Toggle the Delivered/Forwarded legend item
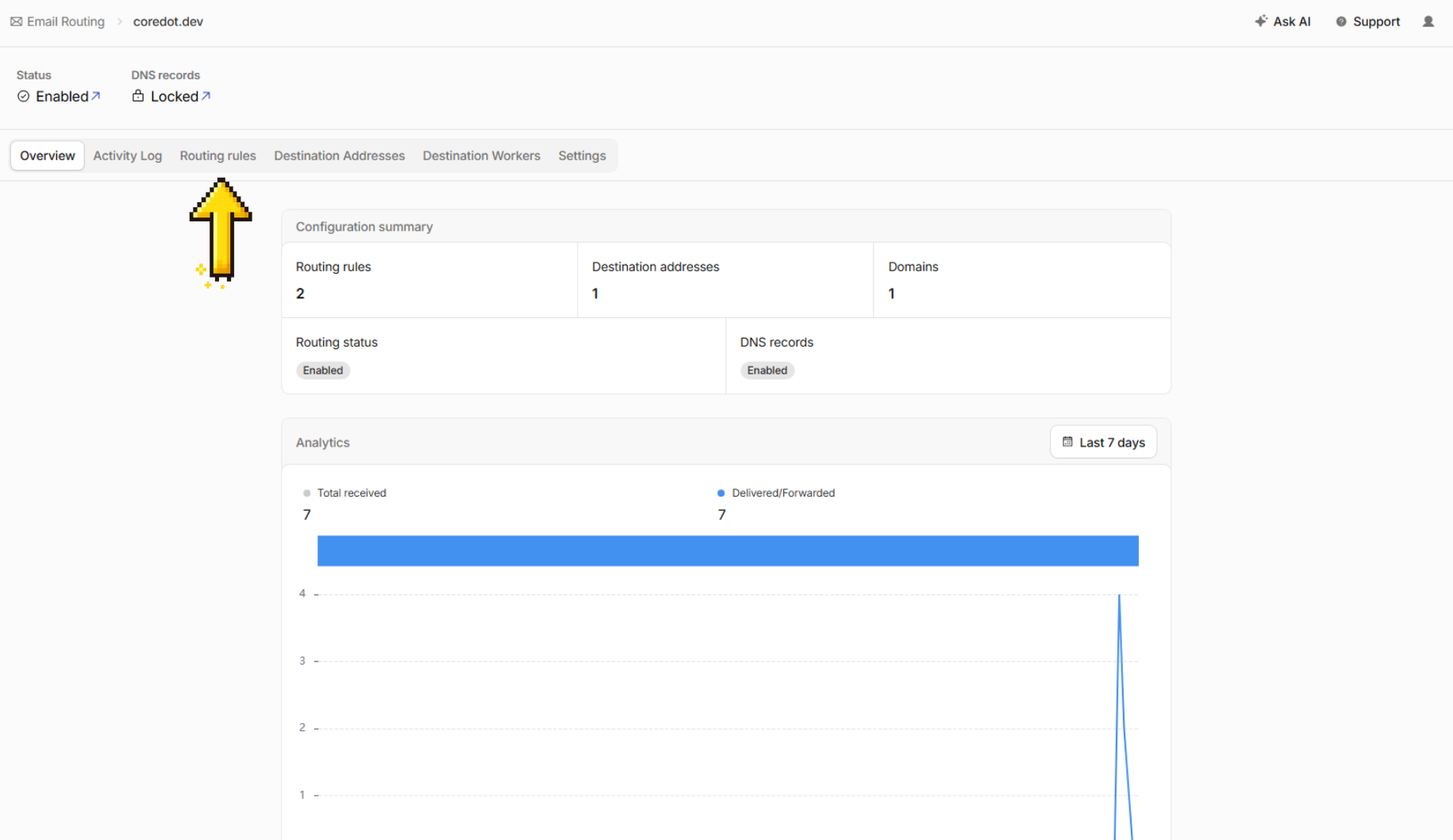1453x840 pixels. [x=776, y=493]
